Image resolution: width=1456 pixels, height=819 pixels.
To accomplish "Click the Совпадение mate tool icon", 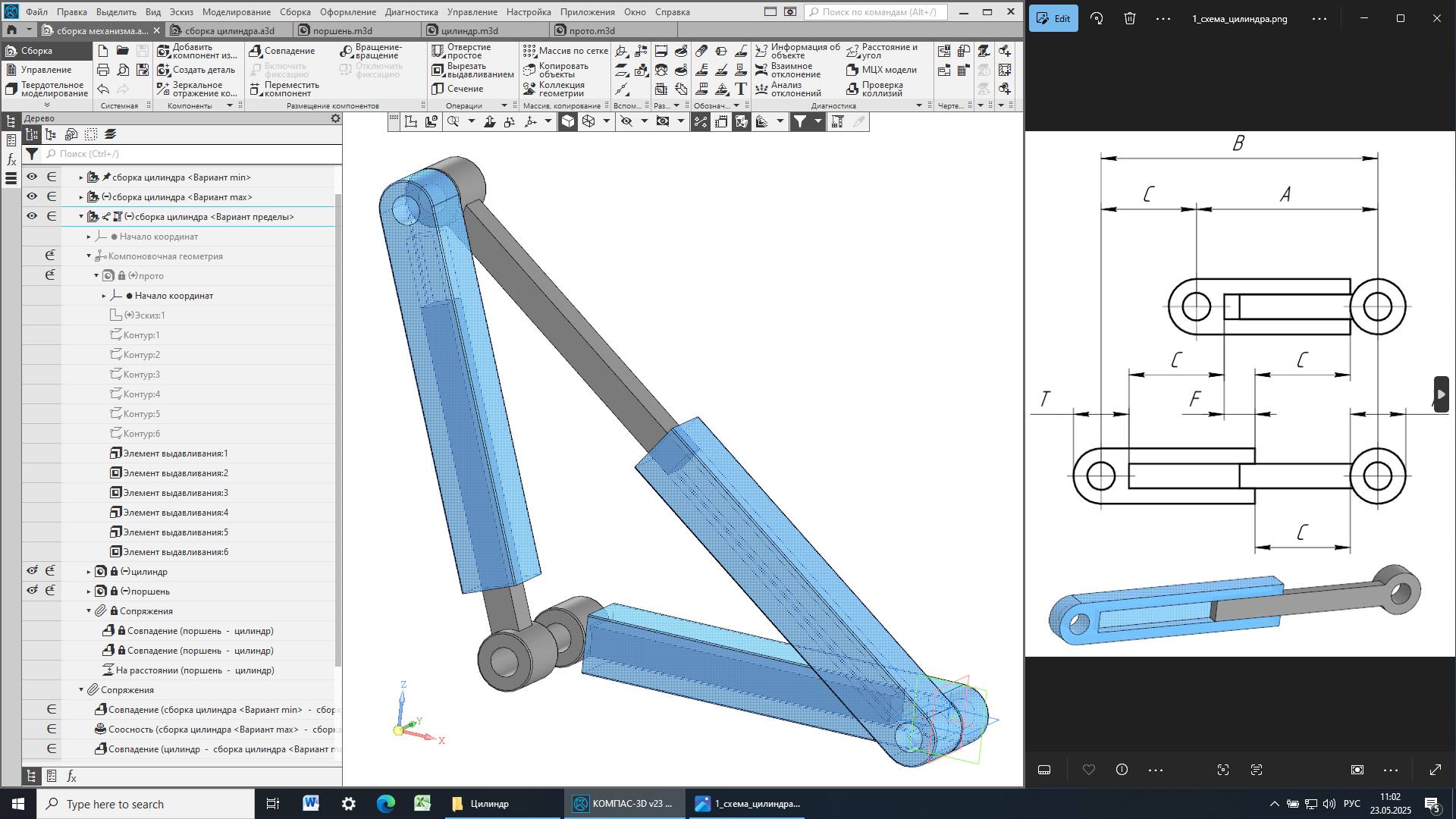I will pos(256,51).
